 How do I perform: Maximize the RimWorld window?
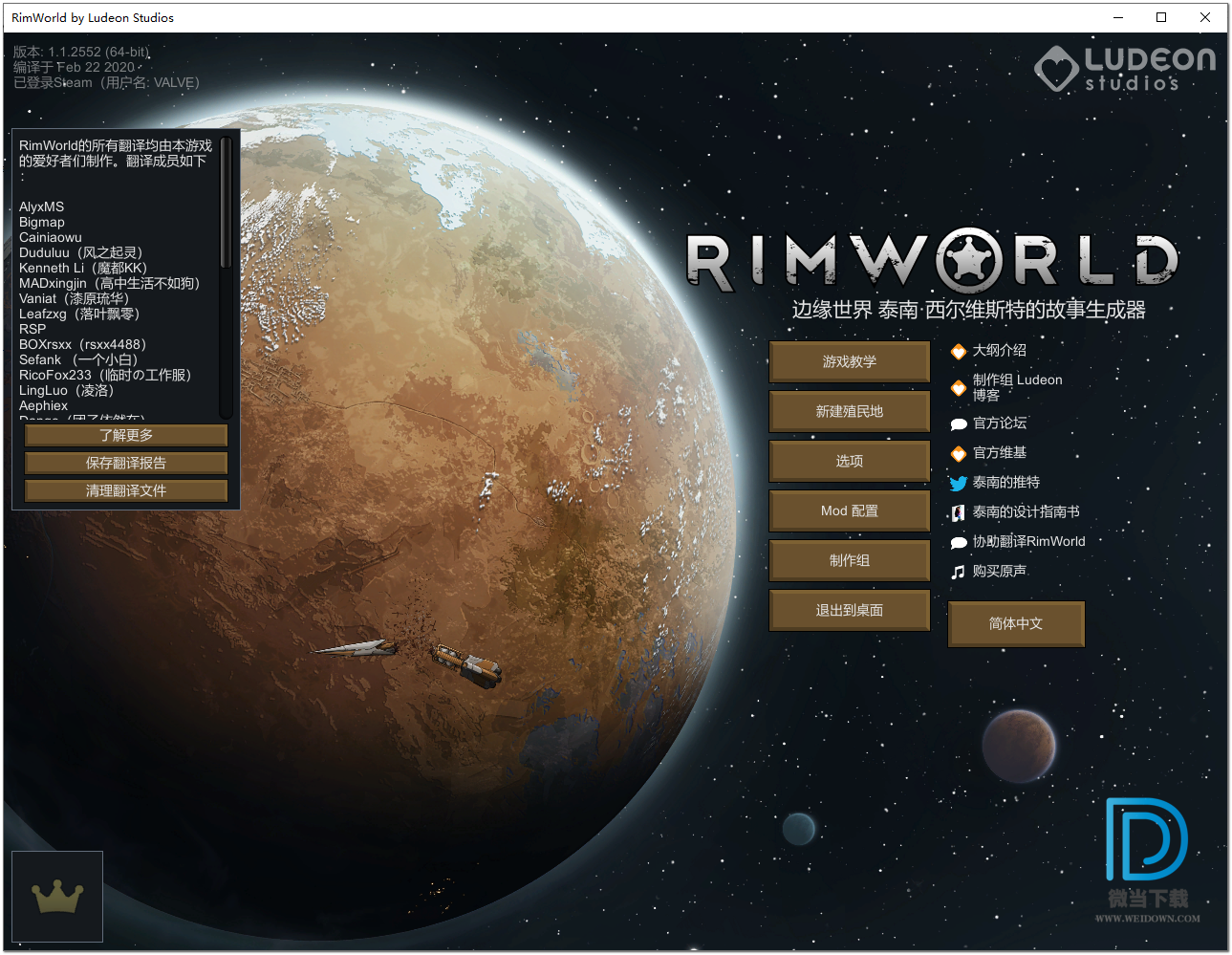pyautogui.click(x=1161, y=17)
